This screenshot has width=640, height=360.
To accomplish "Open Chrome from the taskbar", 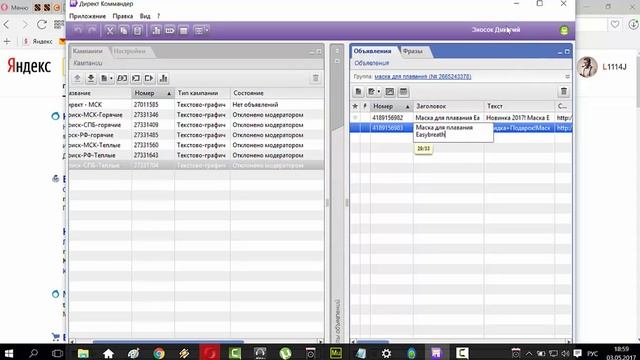I will pos(159,353).
